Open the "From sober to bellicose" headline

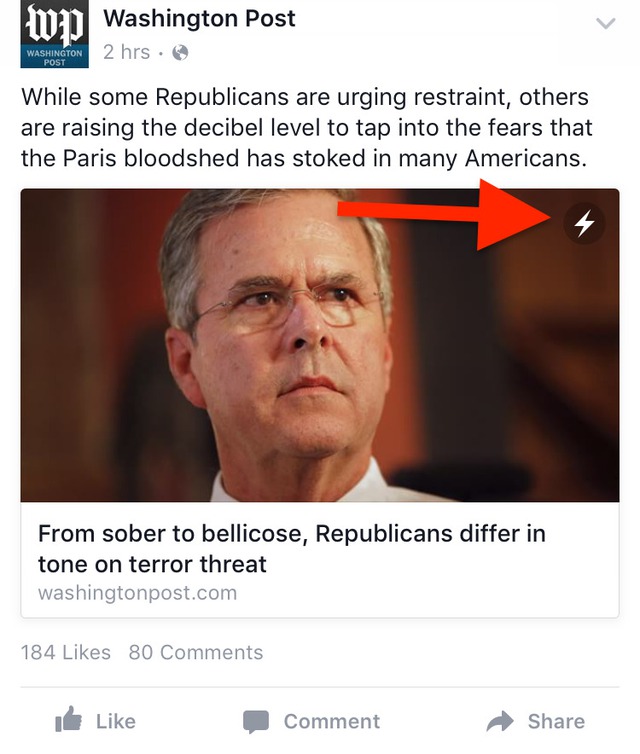292,548
